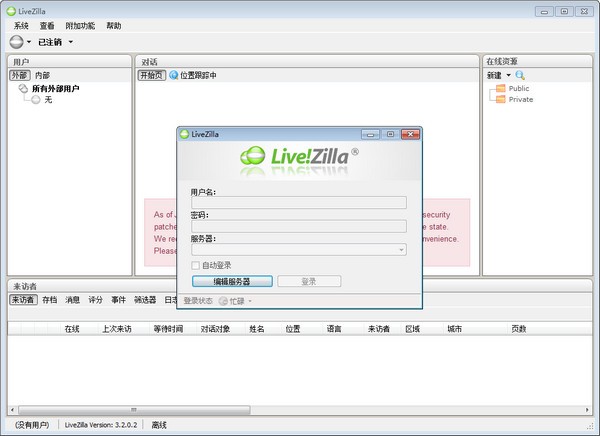This screenshot has width=600, height=436.
Task: Click the 编辑服务器 button
Action: [231, 281]
